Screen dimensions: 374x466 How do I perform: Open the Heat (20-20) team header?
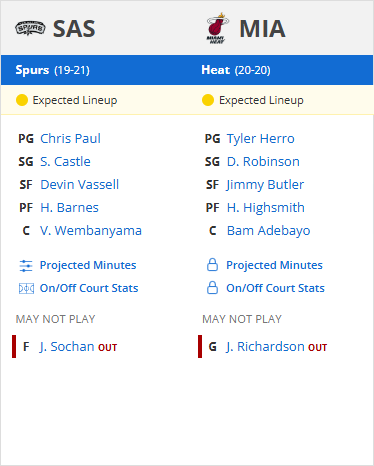pyautogui.click(x=236, y=70)
